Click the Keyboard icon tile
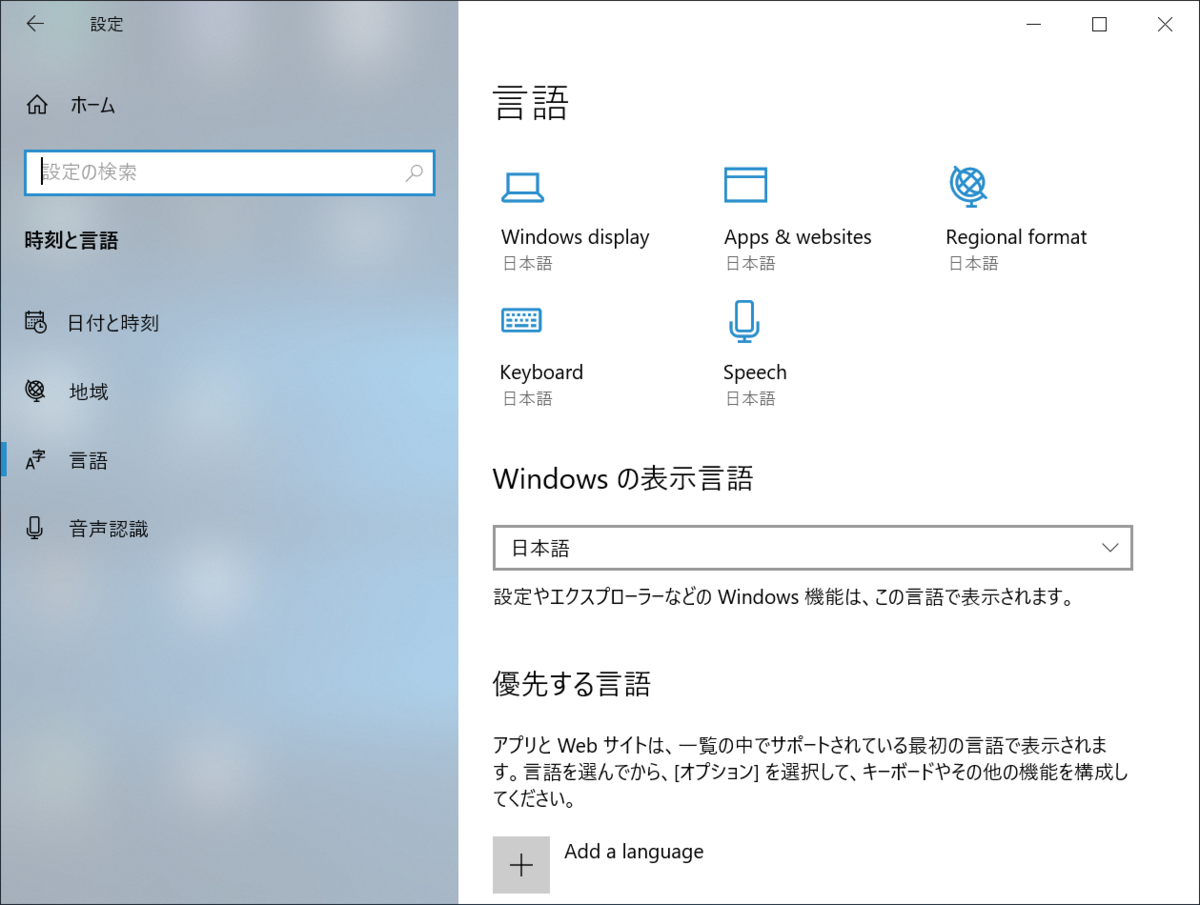The image size is (1200, 905). (521, 320)
